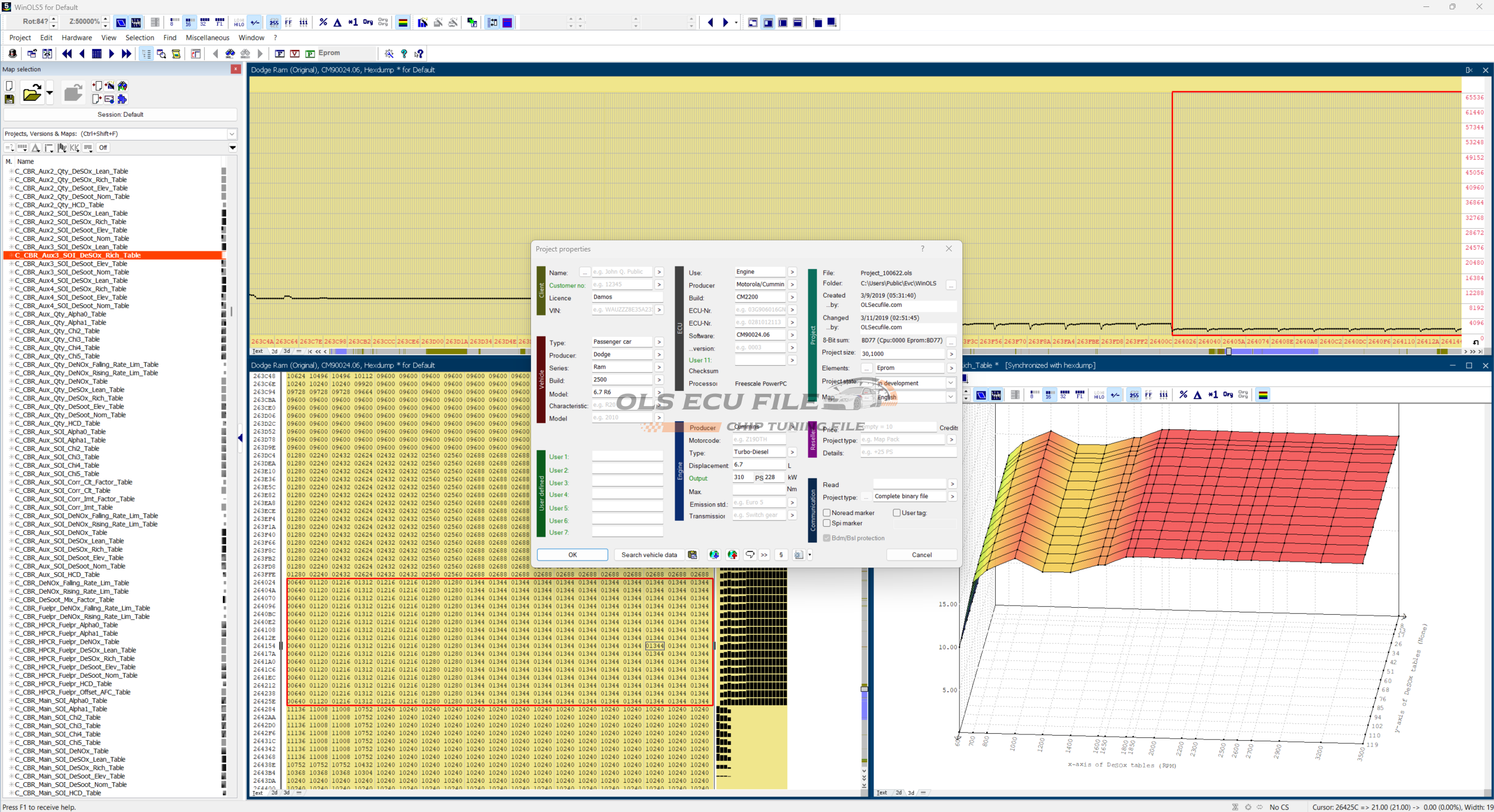Click the open folder icon in Map selection
Viewport: 1494px width, 812px height.
[x=32, y=93]
